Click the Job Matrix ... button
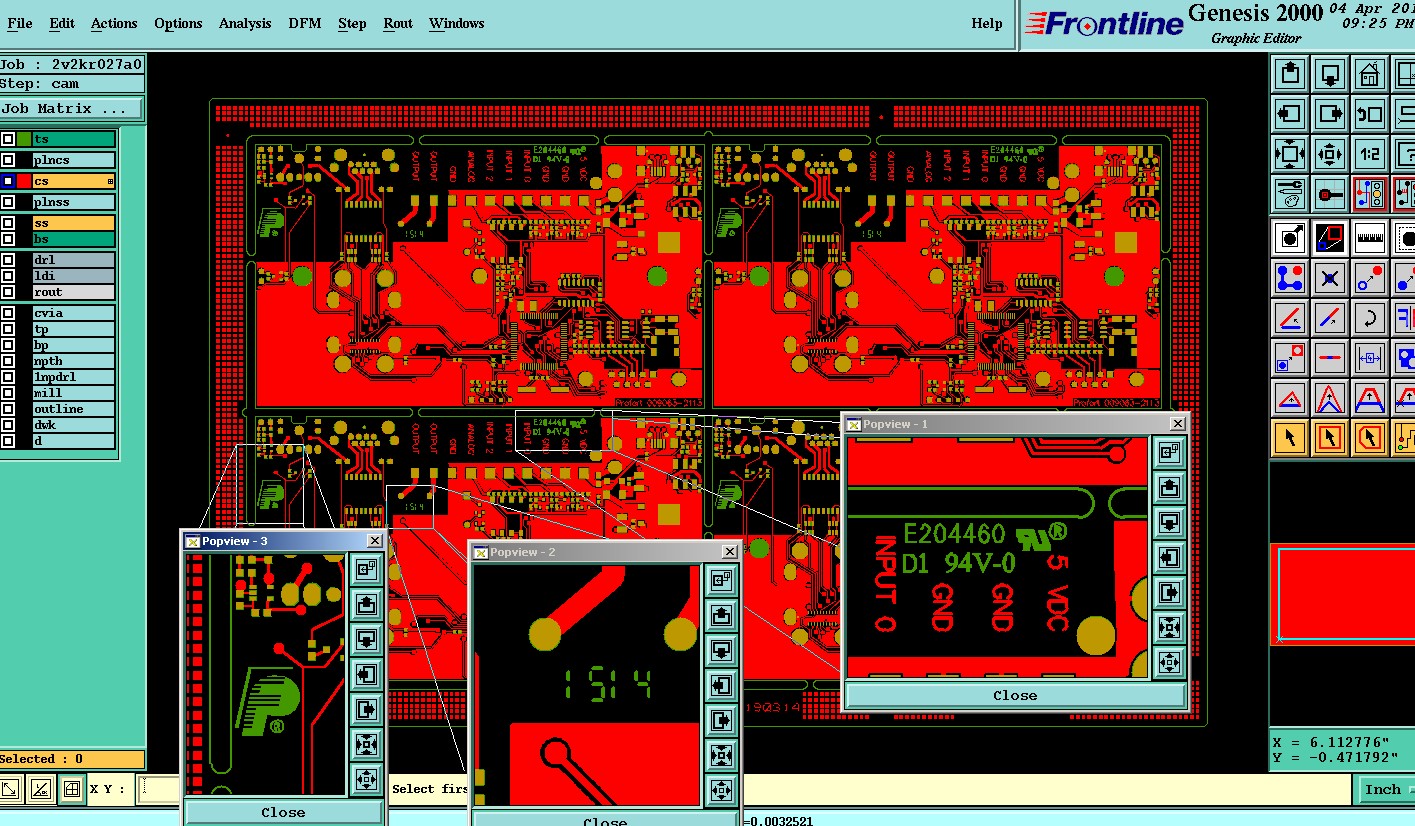The image size is (1415, 826). tap(72, 108)
